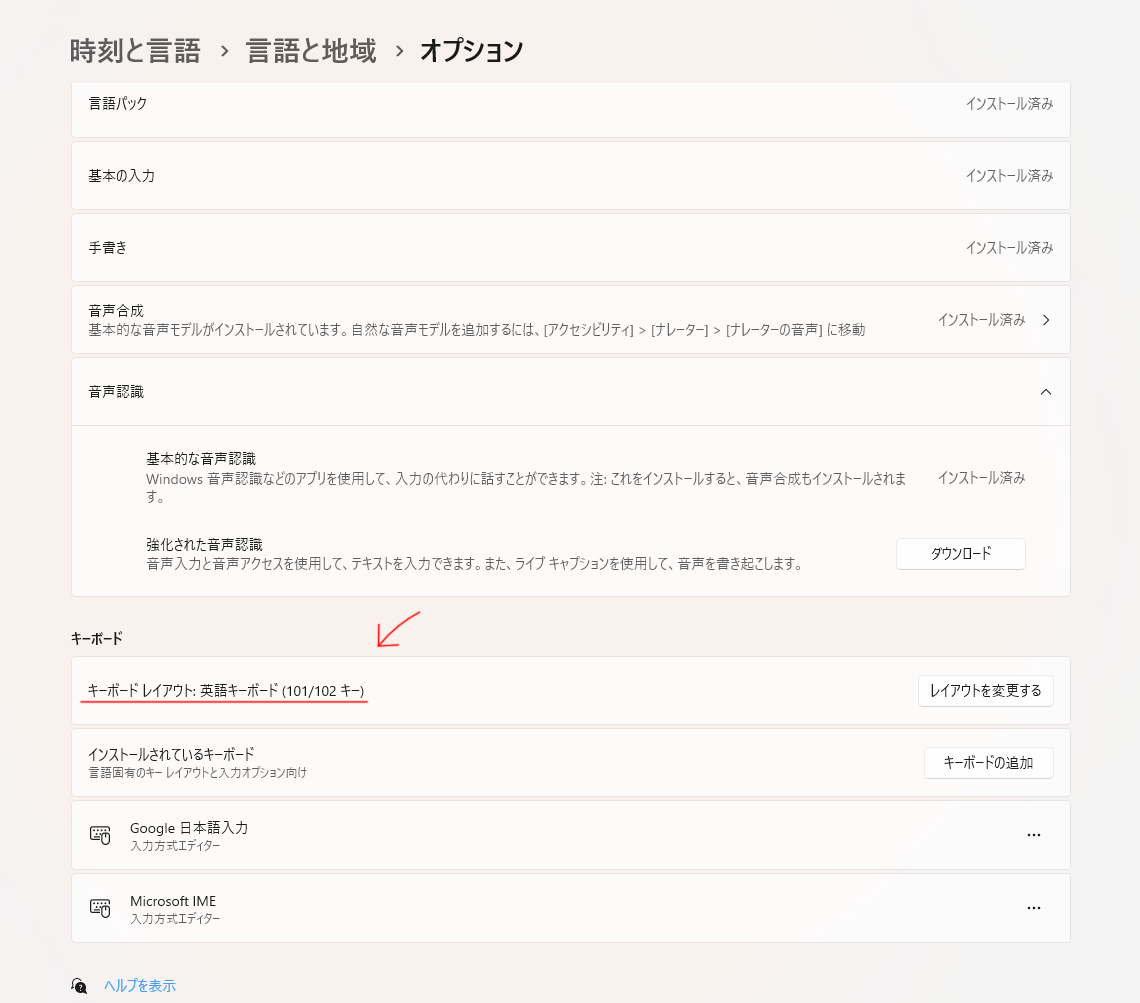The height and width of the screenshot is (1003, 1140).
Task: Navigate to 言語と地域 breadcrumb
Action: pos(311,50)
